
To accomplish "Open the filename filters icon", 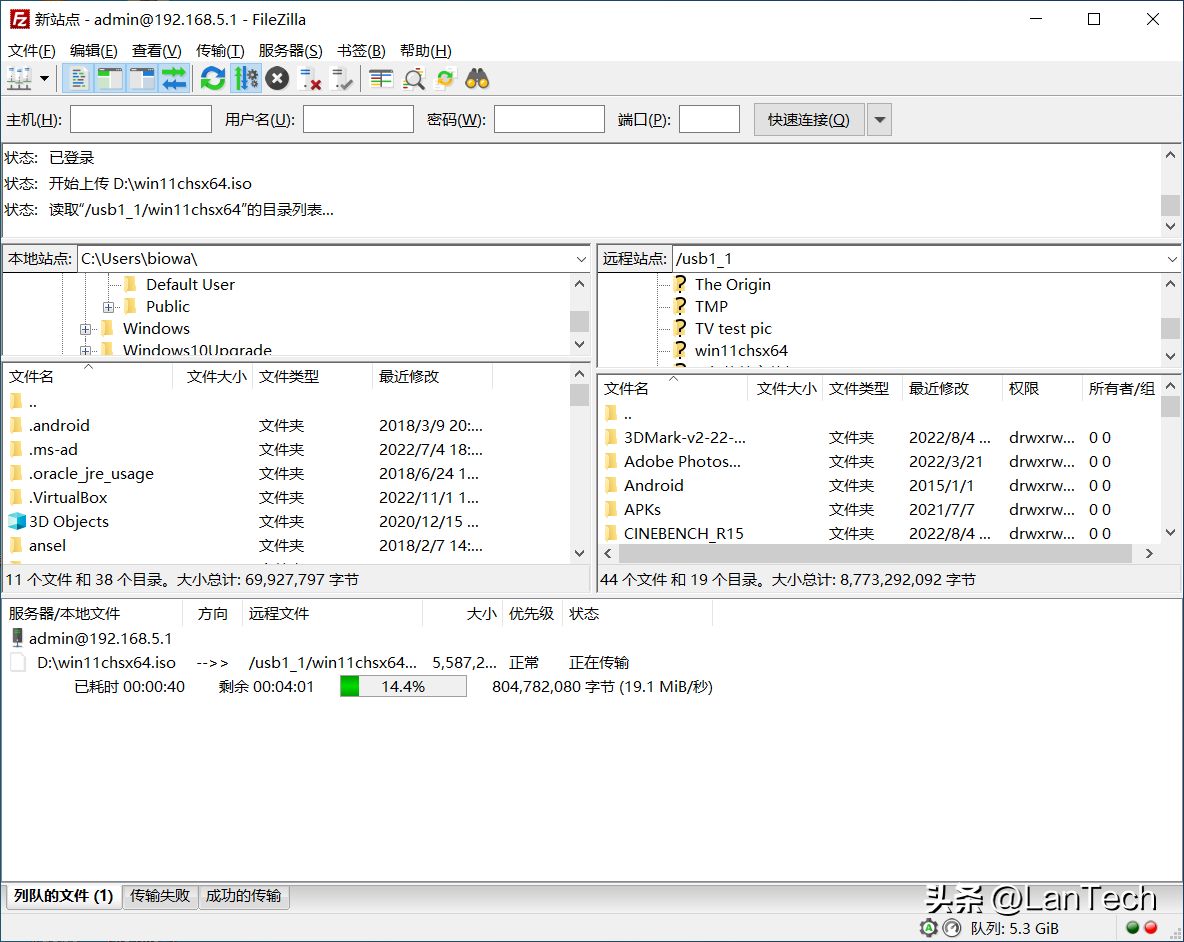I will click(381, 79).
